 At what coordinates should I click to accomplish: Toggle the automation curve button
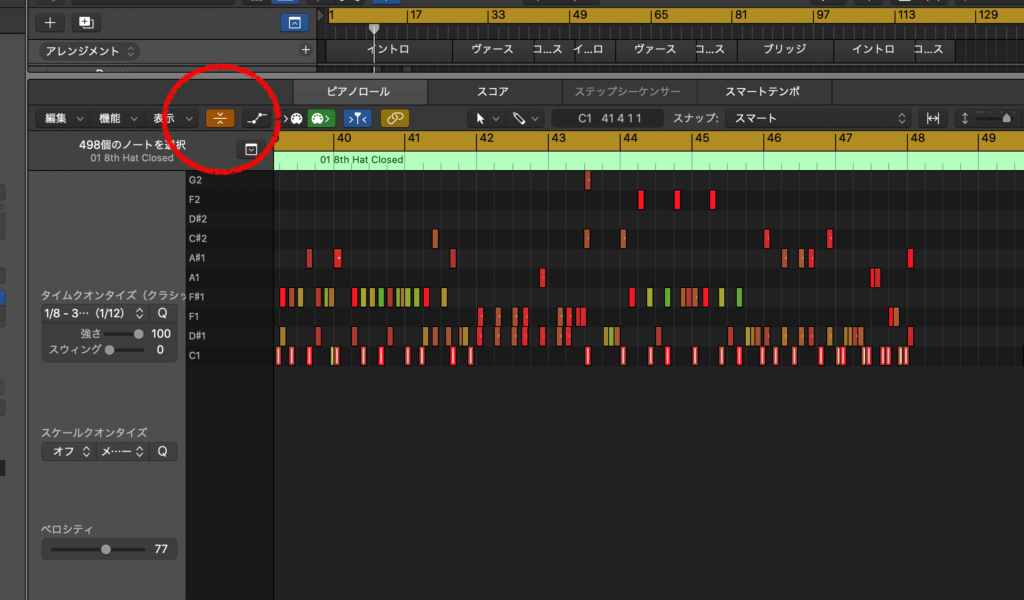(257, 118)
